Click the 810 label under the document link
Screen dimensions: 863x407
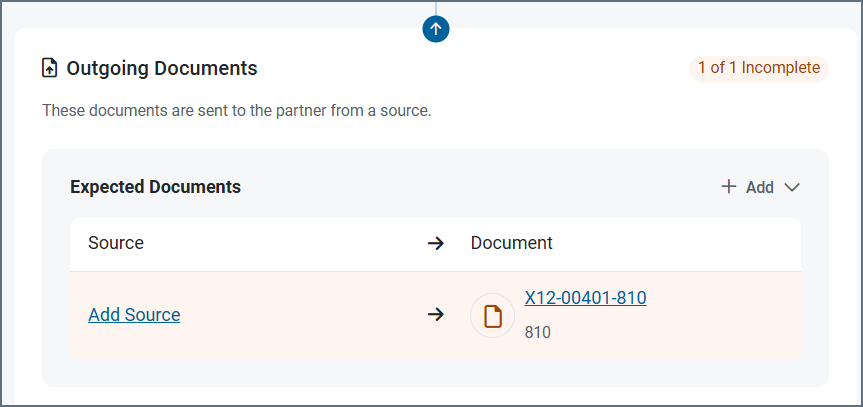537,332
